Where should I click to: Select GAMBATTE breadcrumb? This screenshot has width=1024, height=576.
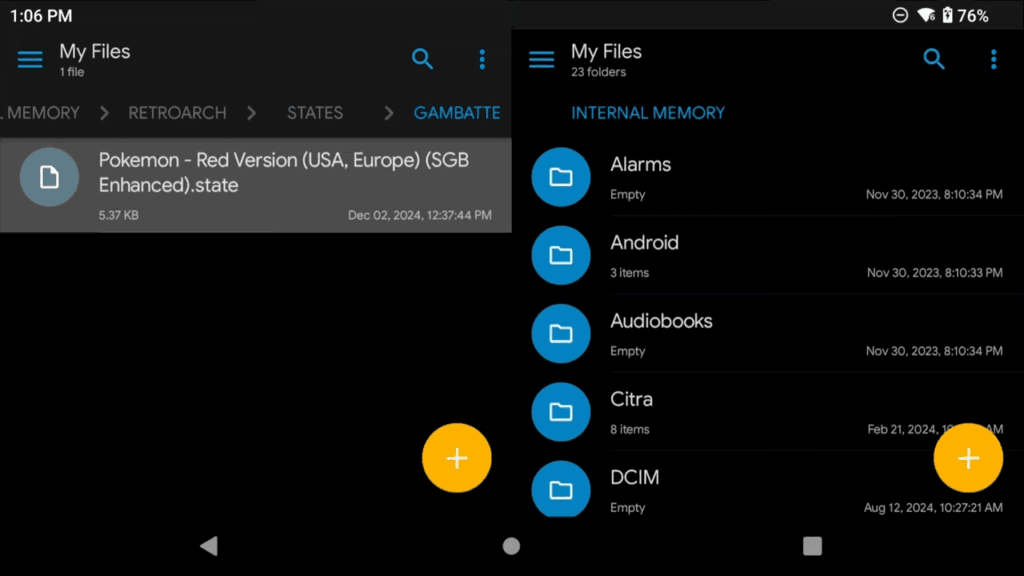point(457,113)
